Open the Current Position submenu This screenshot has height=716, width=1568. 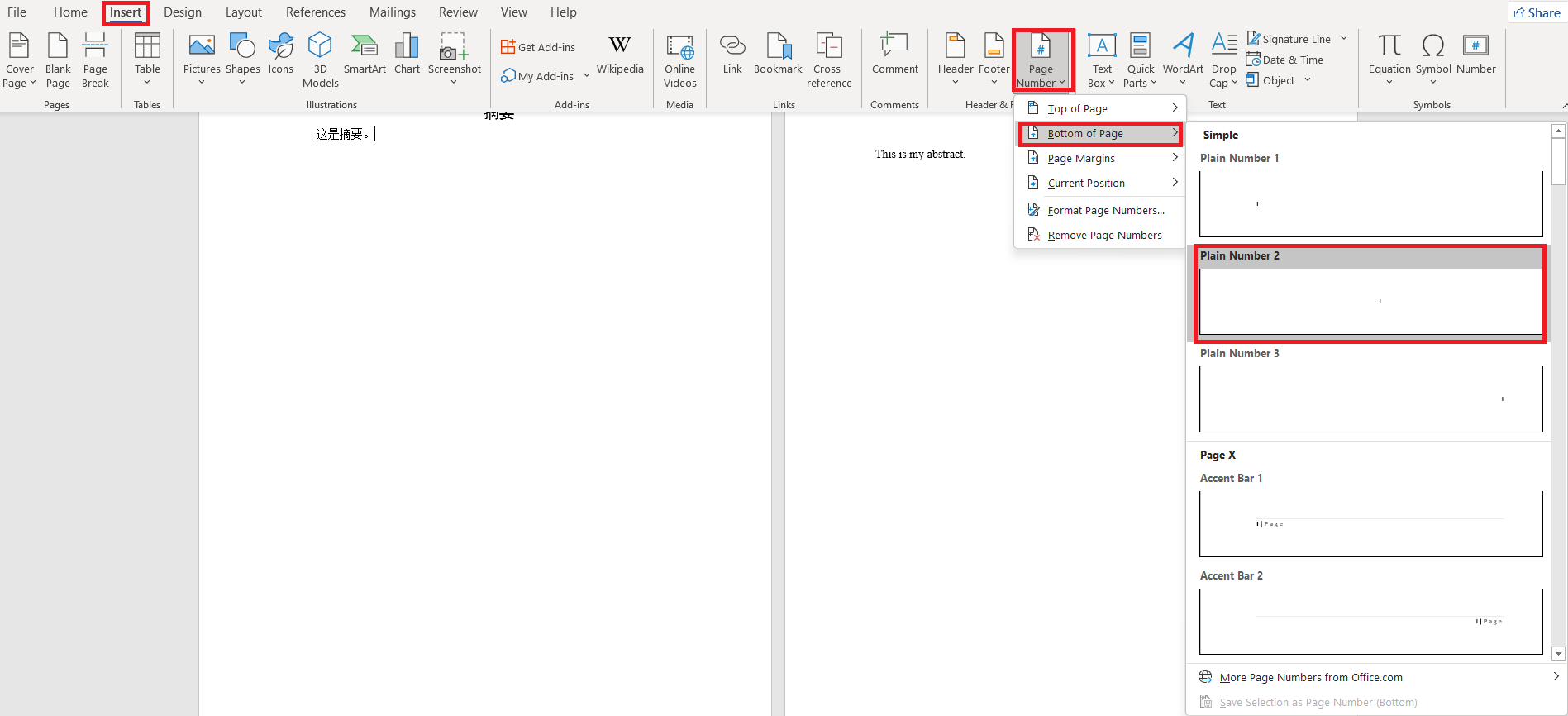pyautogui.click(x=1100, y=183)
